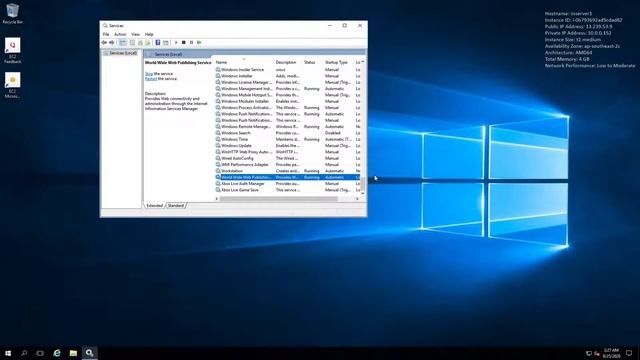Click the Restart the service link
640x360 pixels.
tap(151, 79)
